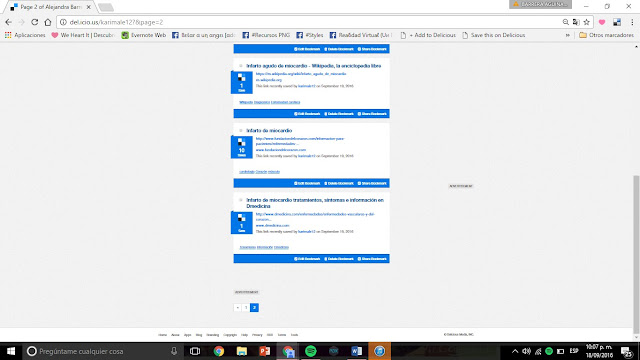Open the Home footer link
Image resolution: width=640 pixels, height=360 pixels.
162,335
